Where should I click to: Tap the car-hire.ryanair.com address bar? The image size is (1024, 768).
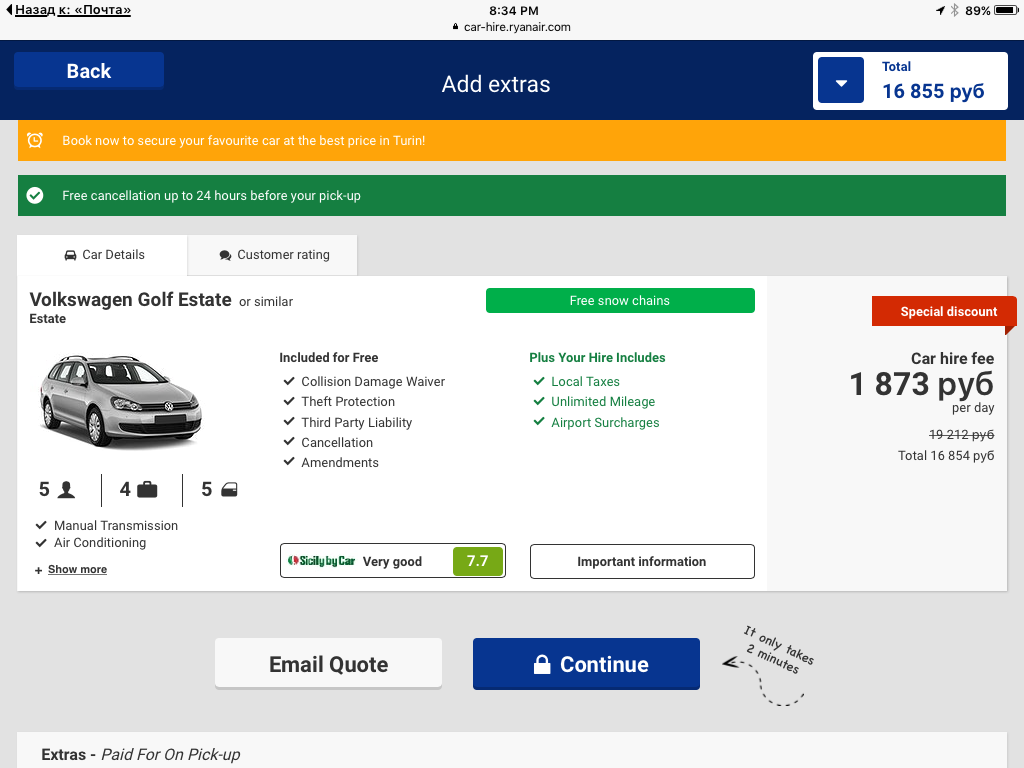pos(511,27)
